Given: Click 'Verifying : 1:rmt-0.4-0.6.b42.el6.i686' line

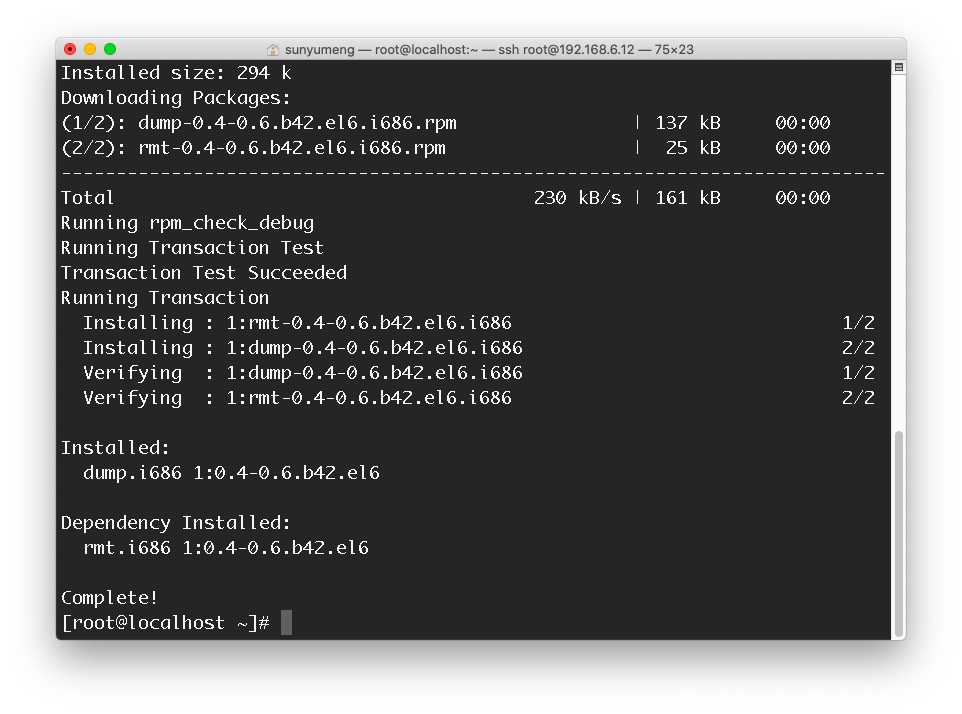Looking at the screenshot, I should pyautogui.click(x=298, y=397).
